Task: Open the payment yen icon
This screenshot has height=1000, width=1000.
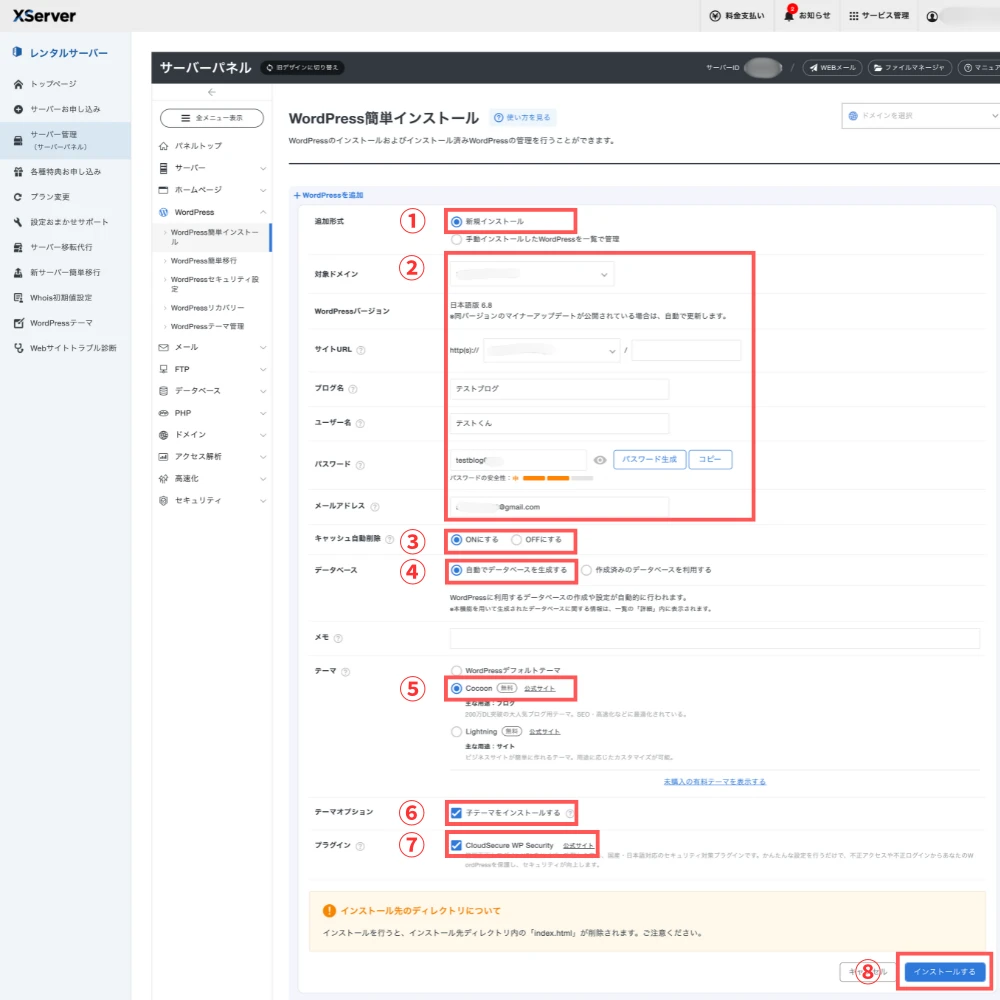Action: [715, 16]
